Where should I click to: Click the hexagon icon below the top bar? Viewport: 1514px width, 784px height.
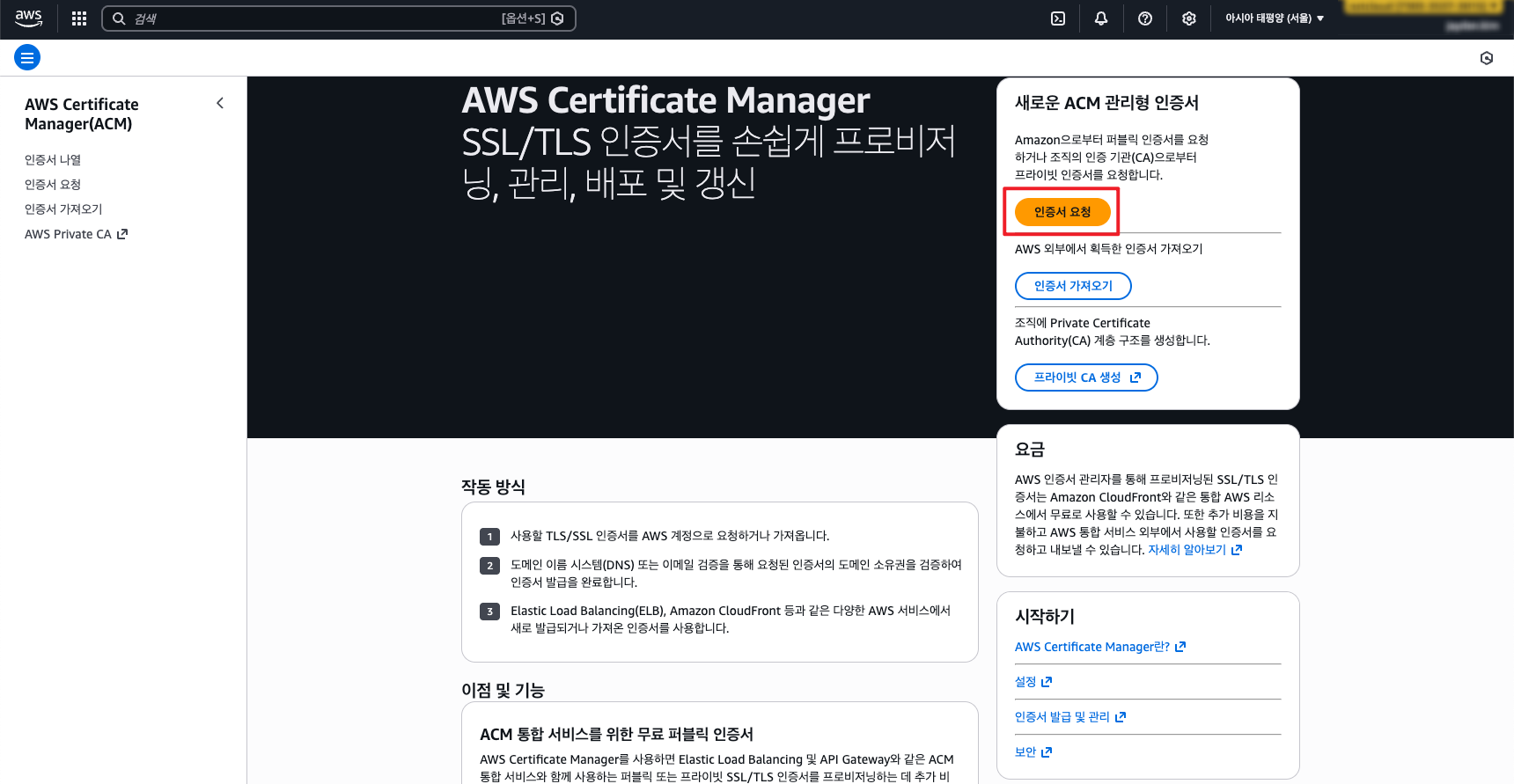point(1487,58)
